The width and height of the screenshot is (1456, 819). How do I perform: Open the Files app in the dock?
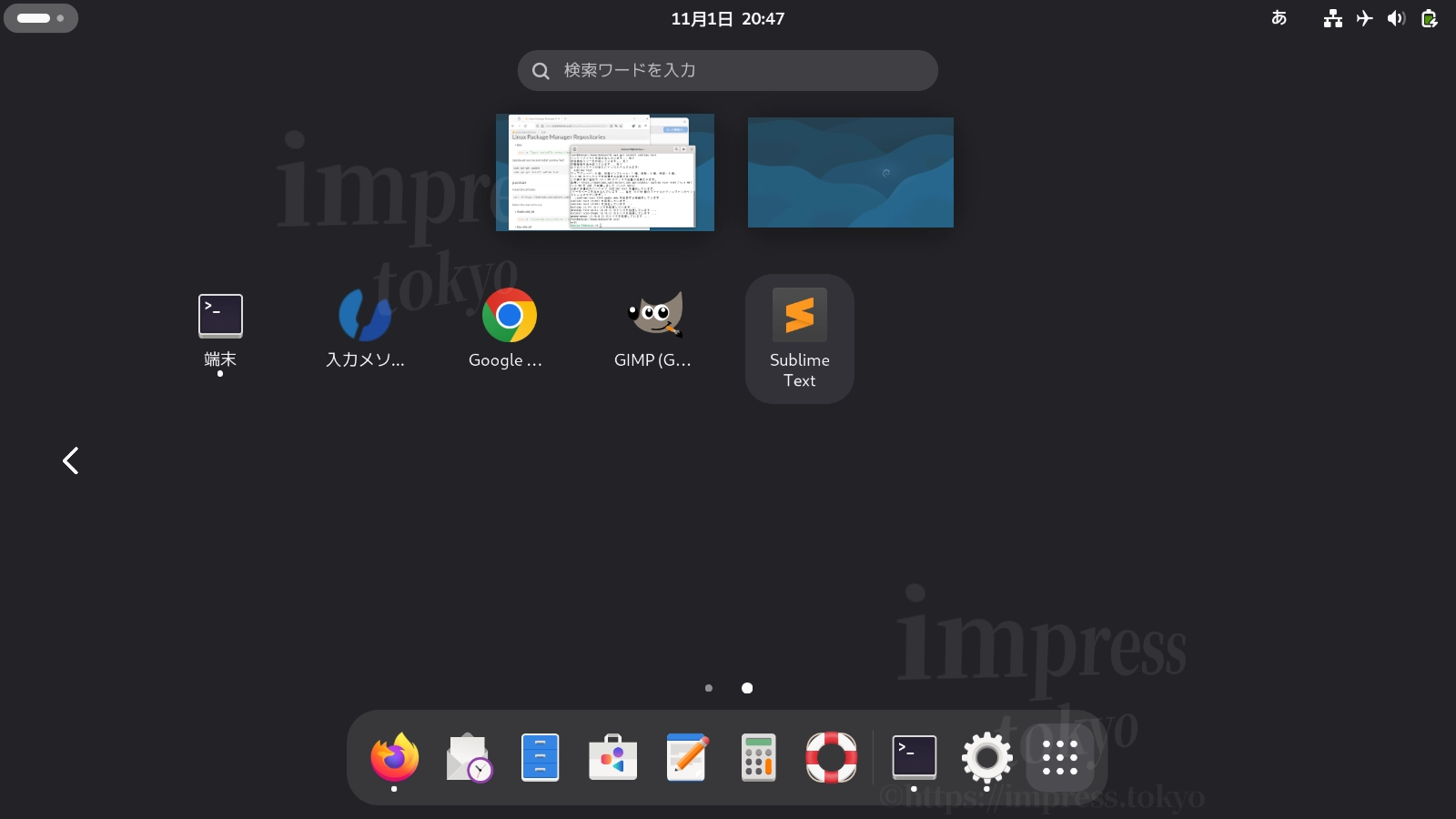(x=540, y=756)
